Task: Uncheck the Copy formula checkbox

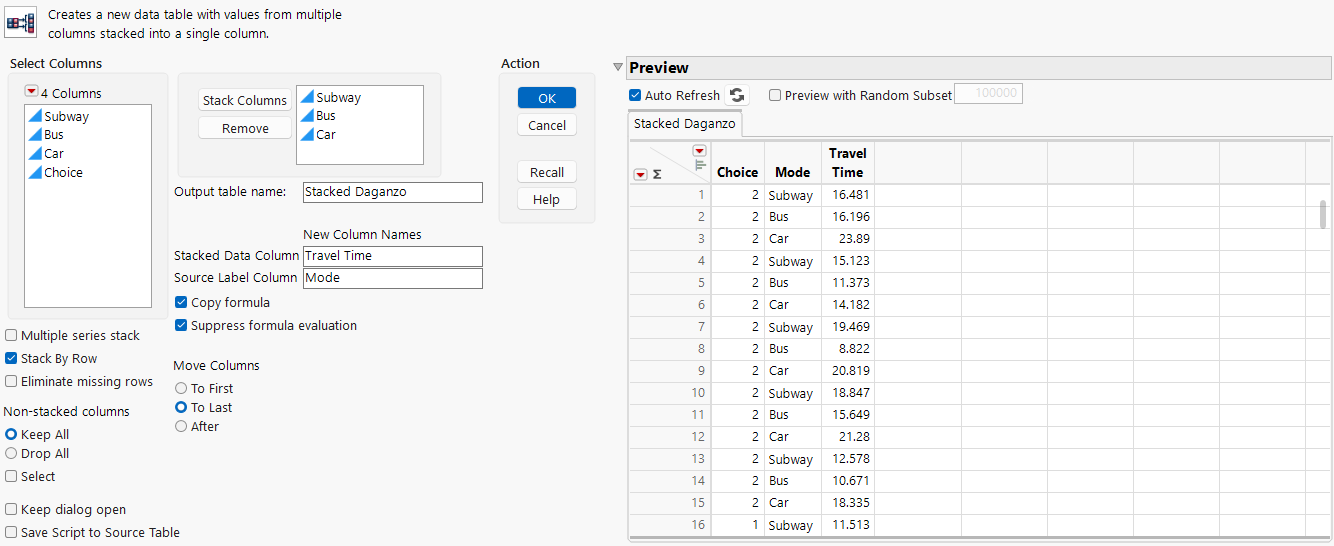Action: [x=181, y=302]
